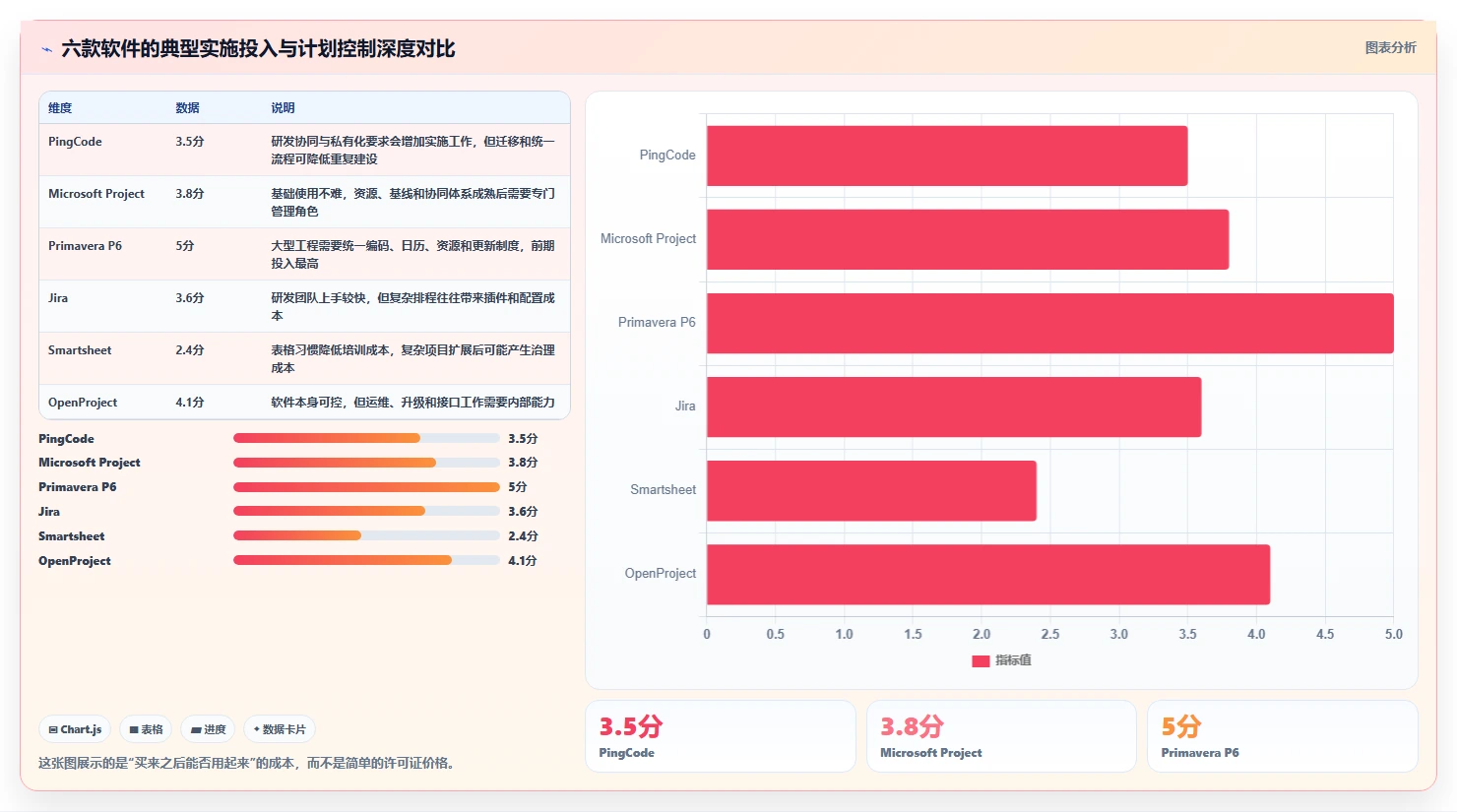Image resolution: width=1457 pixels, height=812 pixels.
Task: Click the 3.8分 value in the table
Action: (x=190, y=194)
